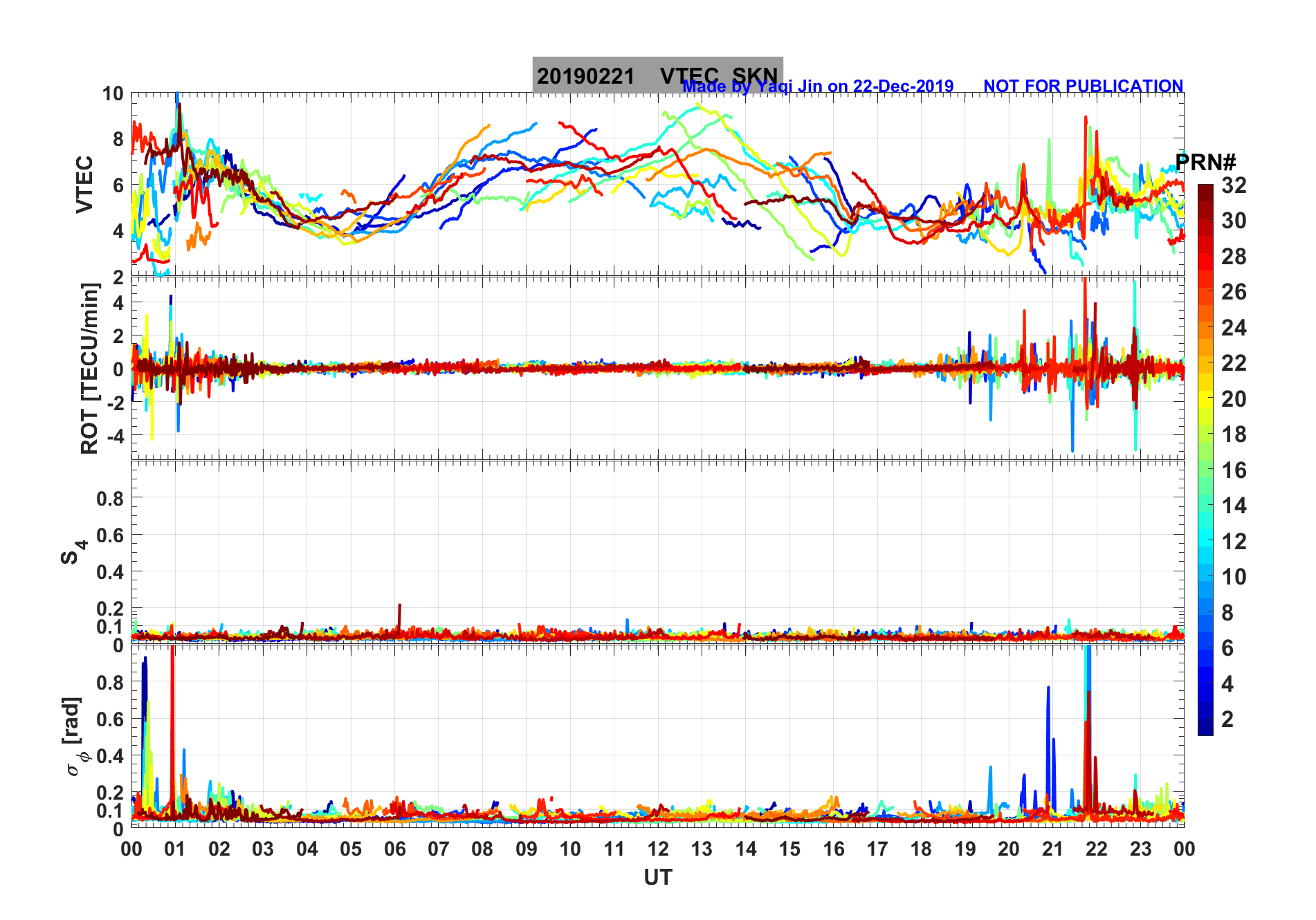This screenshot has width=1316, height=920.
Task: Click the plot title '20190221 VTEC_SKN'
Action: [x=657, y=75]
